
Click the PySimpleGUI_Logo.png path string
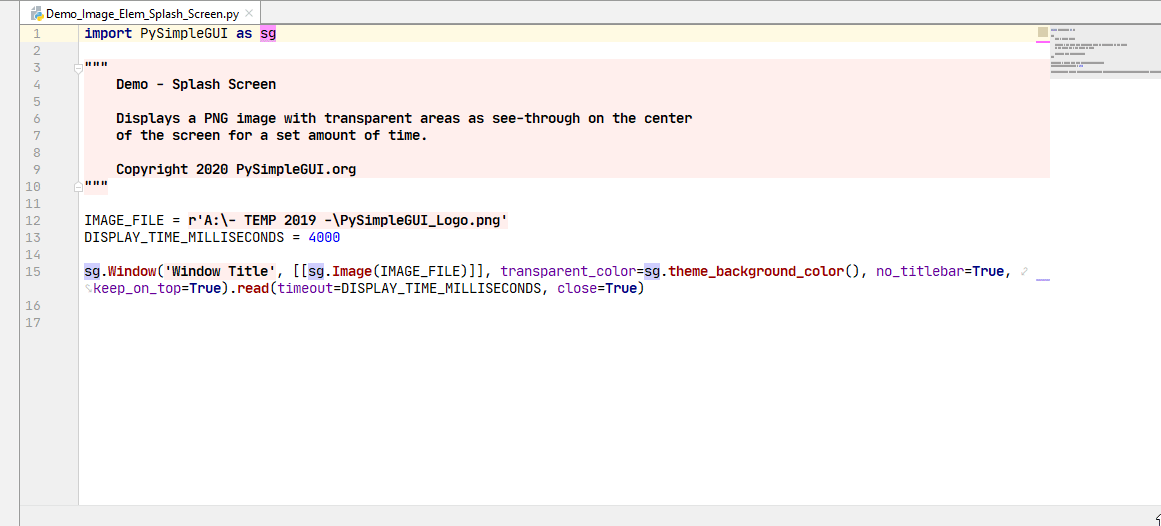(348, 221)
